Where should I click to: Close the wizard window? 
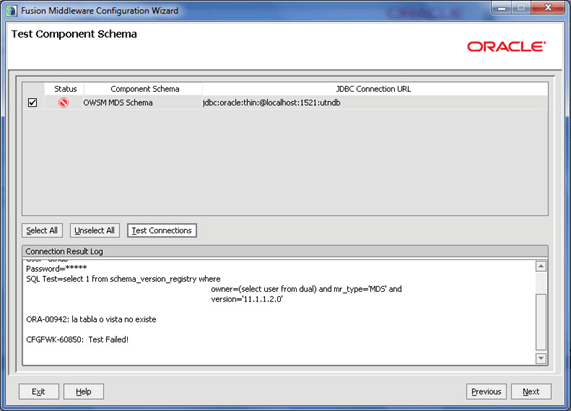pos(548,8)
